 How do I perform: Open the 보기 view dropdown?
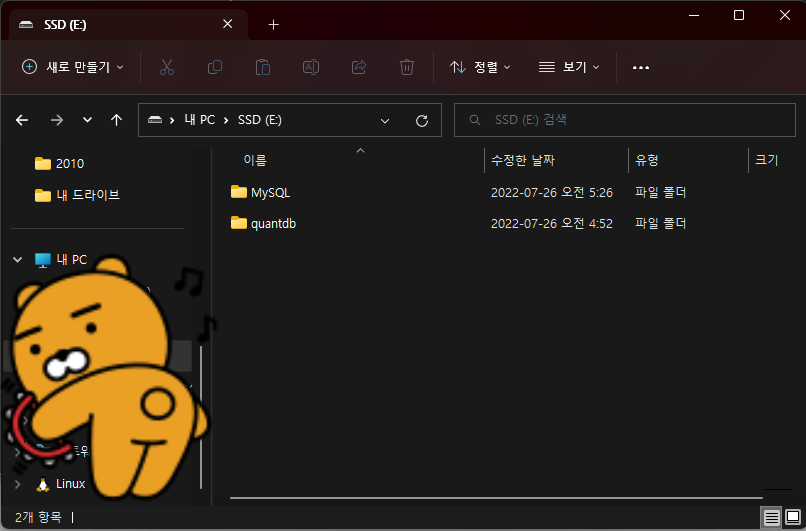569,67
